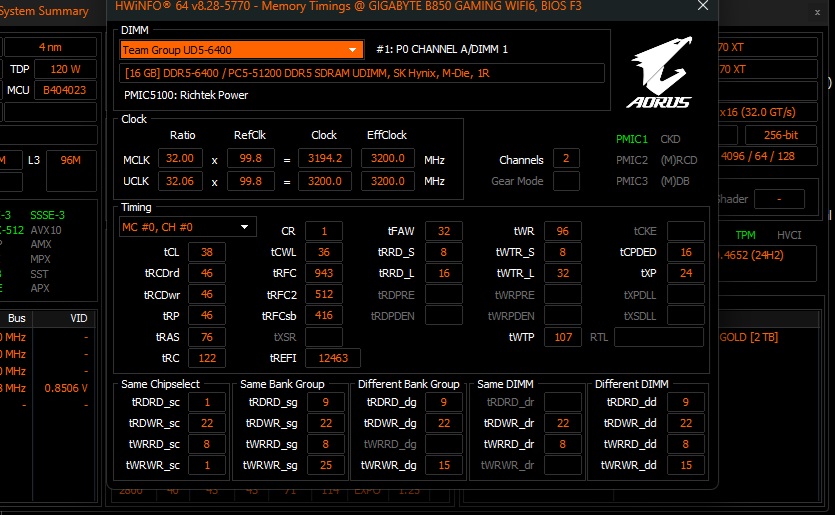Click the empty Gear Mode field
The width and height of the screenshot is (835, 515).
pos(566,181)
